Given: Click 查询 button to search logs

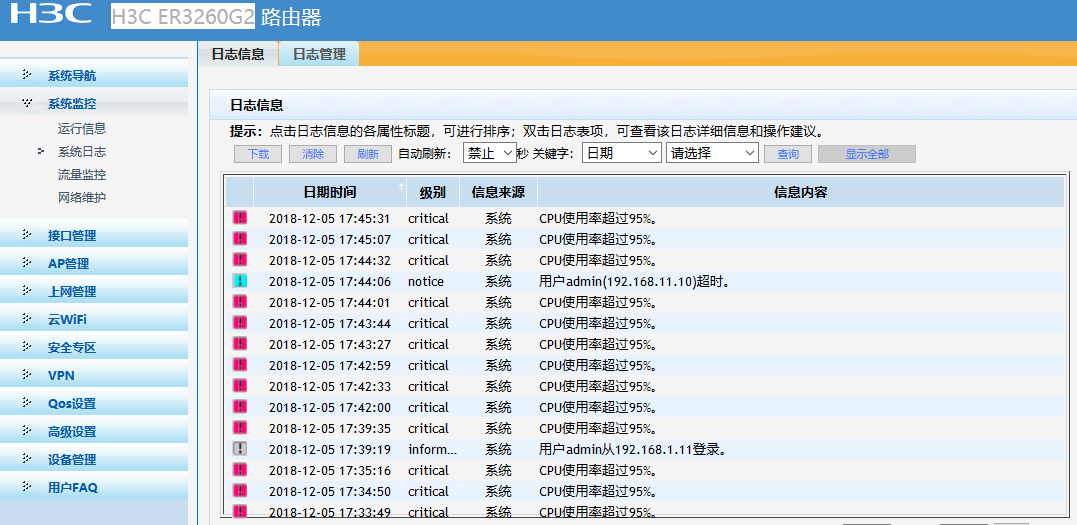Looking at the screenshot, I should 788,154.
